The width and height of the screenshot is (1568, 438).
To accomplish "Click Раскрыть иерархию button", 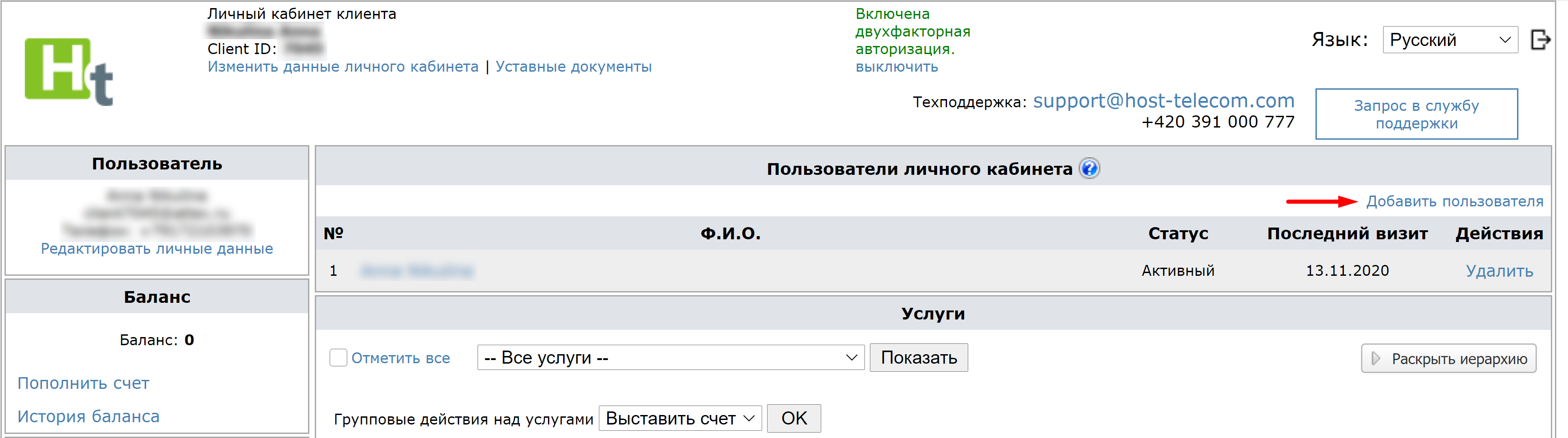I will tap(1448, 359).
